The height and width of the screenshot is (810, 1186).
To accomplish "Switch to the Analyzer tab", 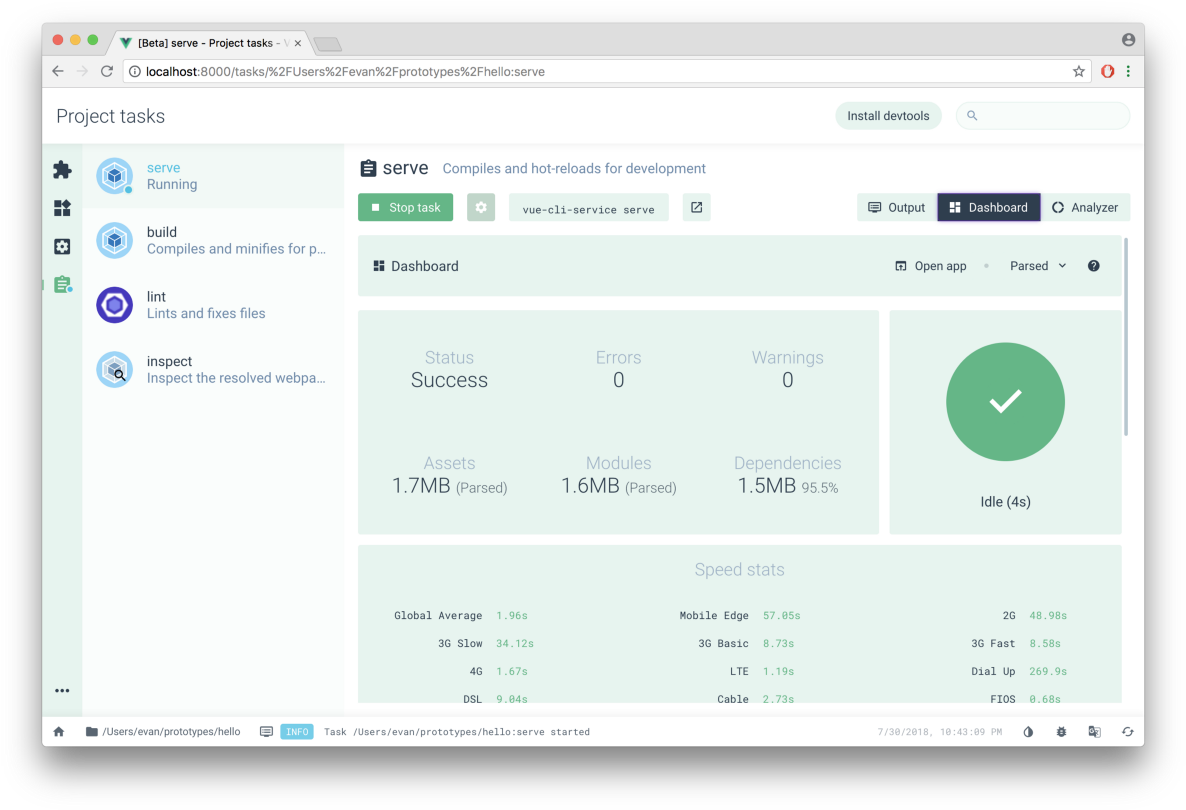I will [x=1086, y=207].
